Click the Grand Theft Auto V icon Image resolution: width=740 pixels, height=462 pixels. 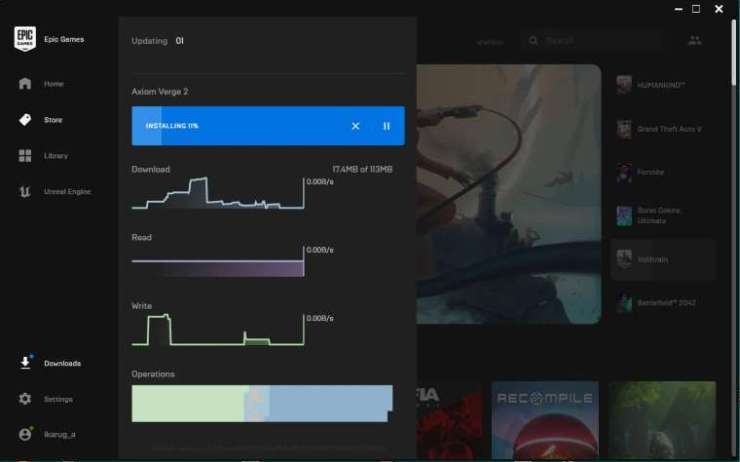[x=624, y=129]
